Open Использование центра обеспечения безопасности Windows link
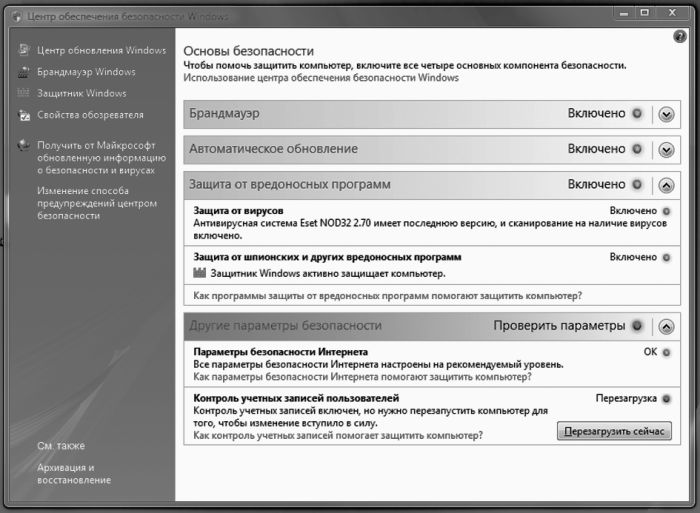The height and width of the screenshot is (513, 700). pos(321,78)
